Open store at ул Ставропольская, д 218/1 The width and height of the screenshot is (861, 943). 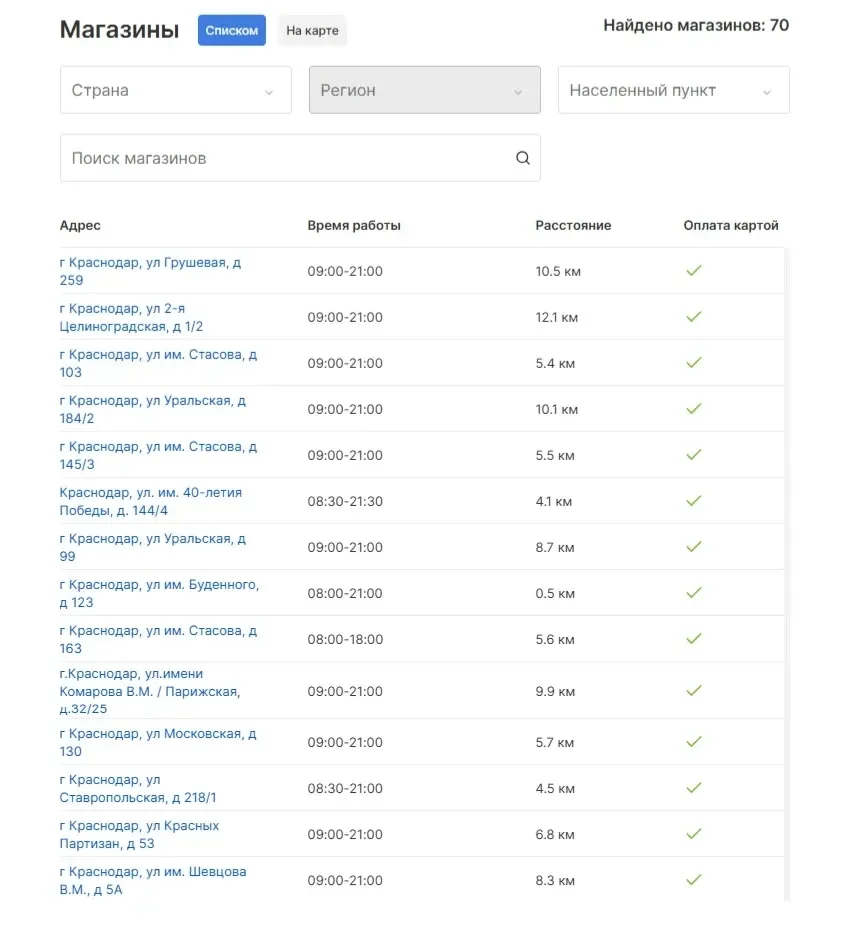point(138,788)
